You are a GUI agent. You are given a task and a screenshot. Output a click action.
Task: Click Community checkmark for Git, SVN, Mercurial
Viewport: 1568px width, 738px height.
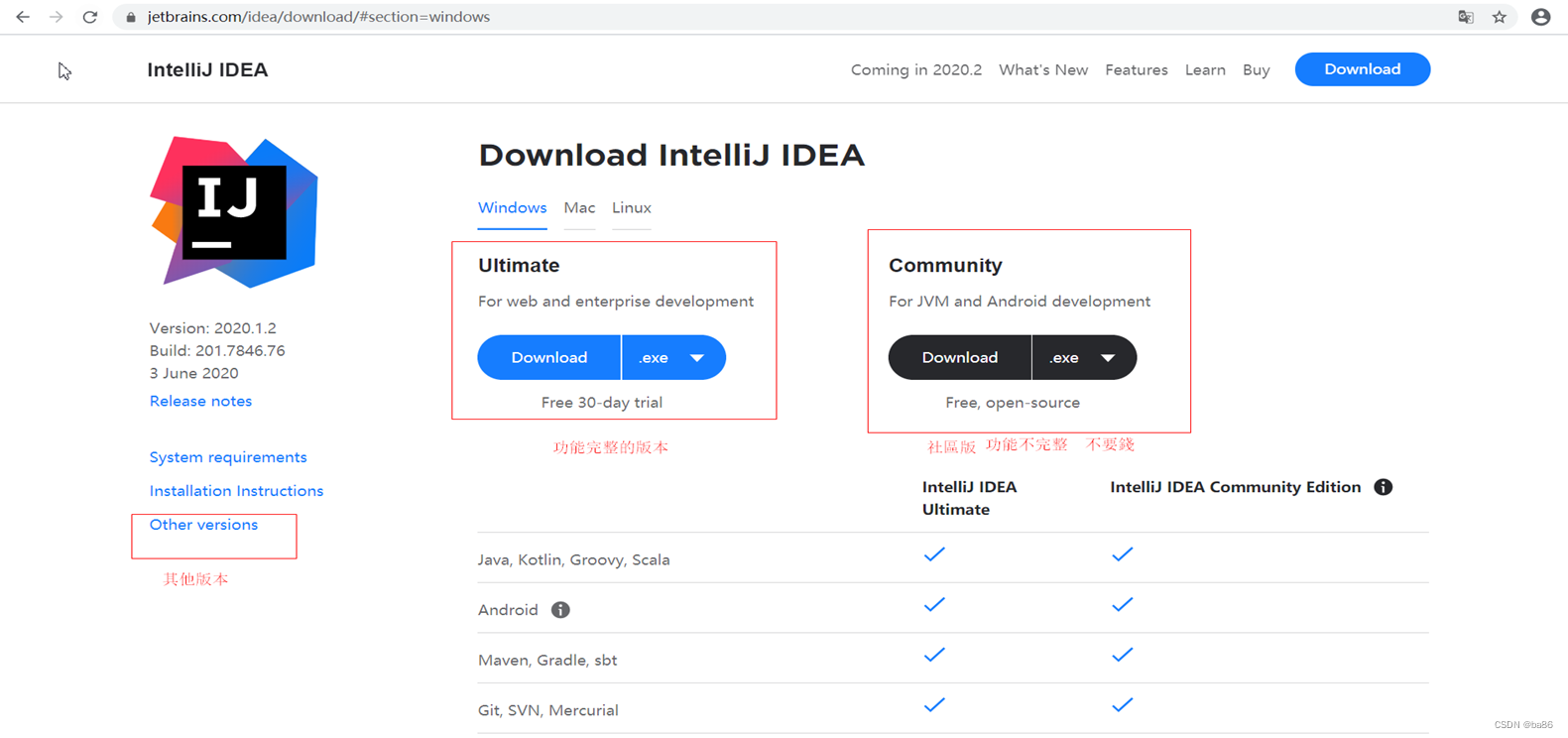[1122, 705]
